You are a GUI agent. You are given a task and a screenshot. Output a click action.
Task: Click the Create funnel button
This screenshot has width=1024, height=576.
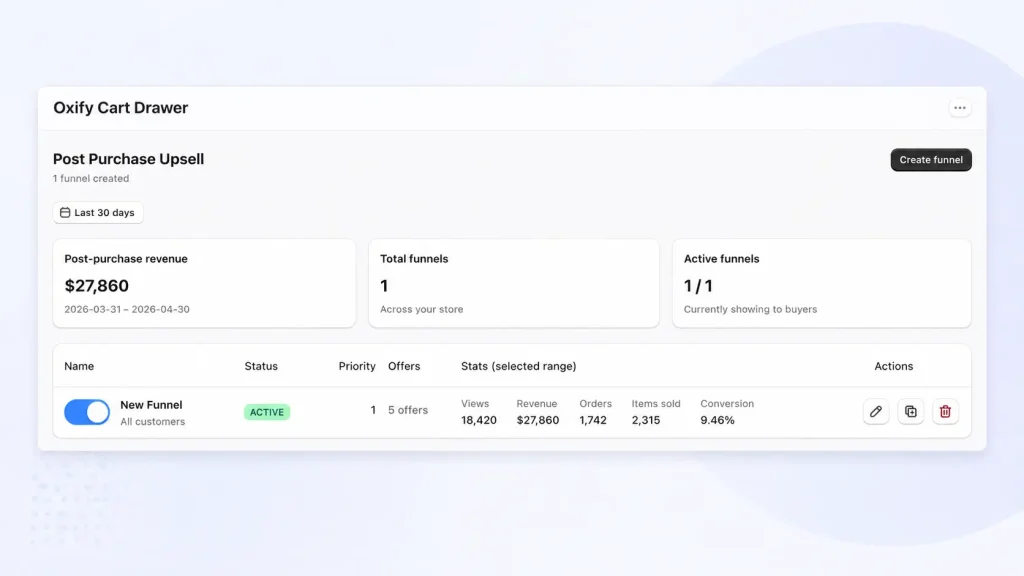(931, 160)
